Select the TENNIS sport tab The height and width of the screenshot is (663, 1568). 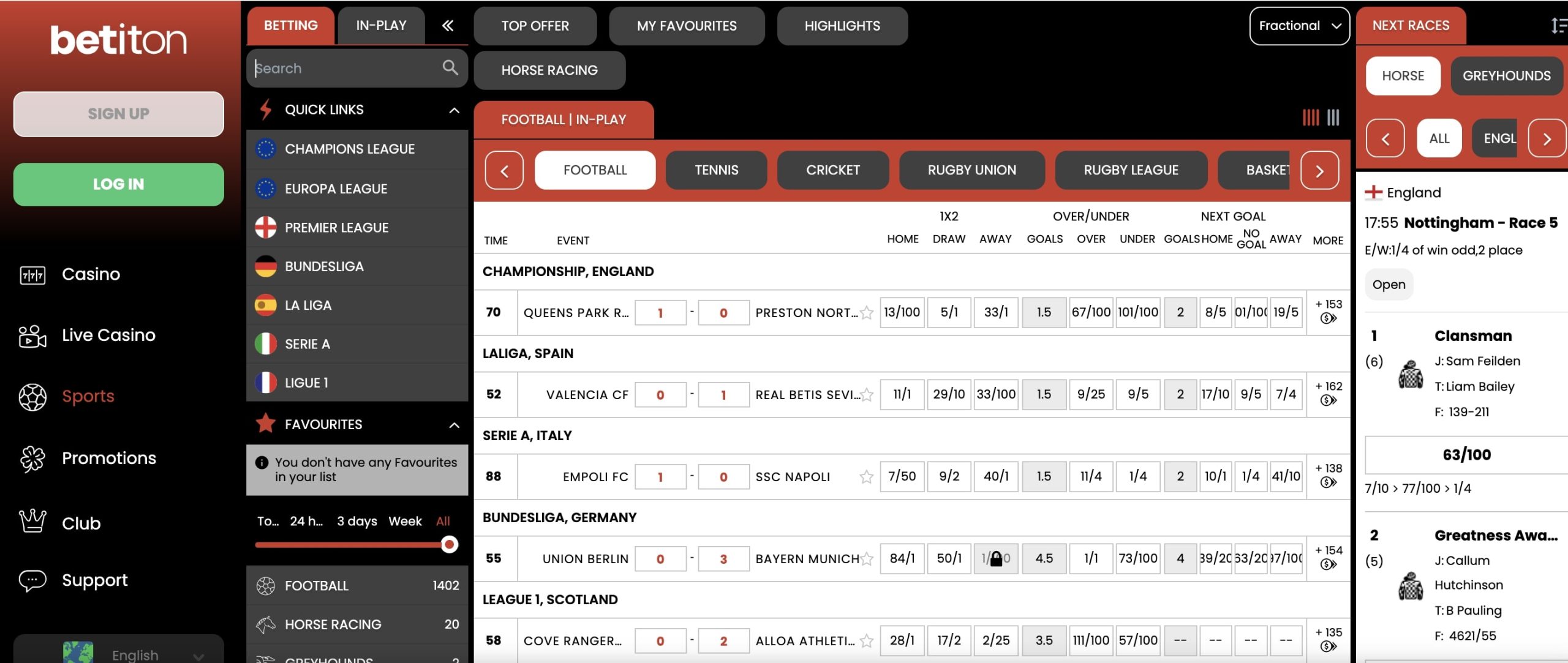pos(716,170)
